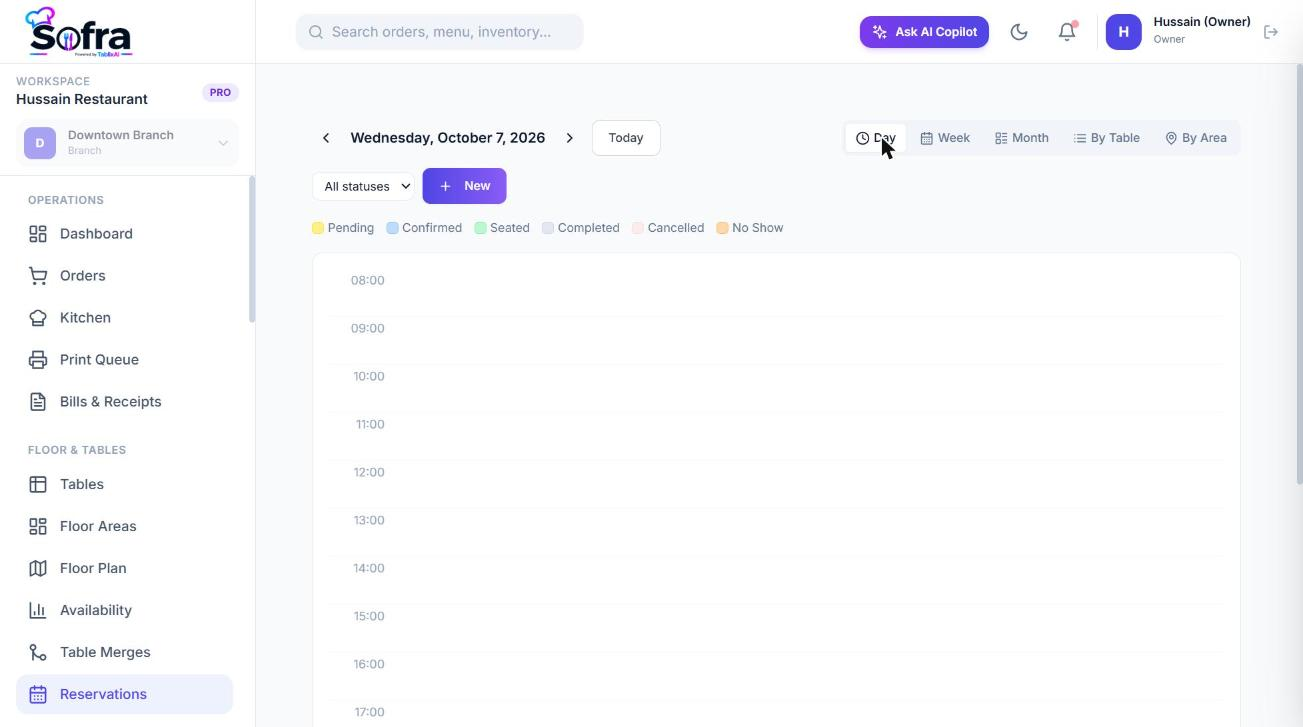Focus the search orders input field
The height and width of the screenshot is (727, 1303).
pyautogui.click(x=439, y=32)
